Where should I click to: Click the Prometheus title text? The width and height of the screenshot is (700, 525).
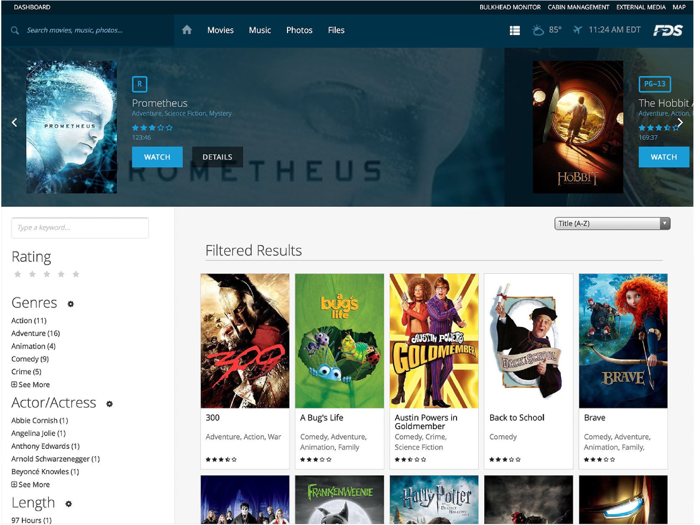click(x=160, y=103)
